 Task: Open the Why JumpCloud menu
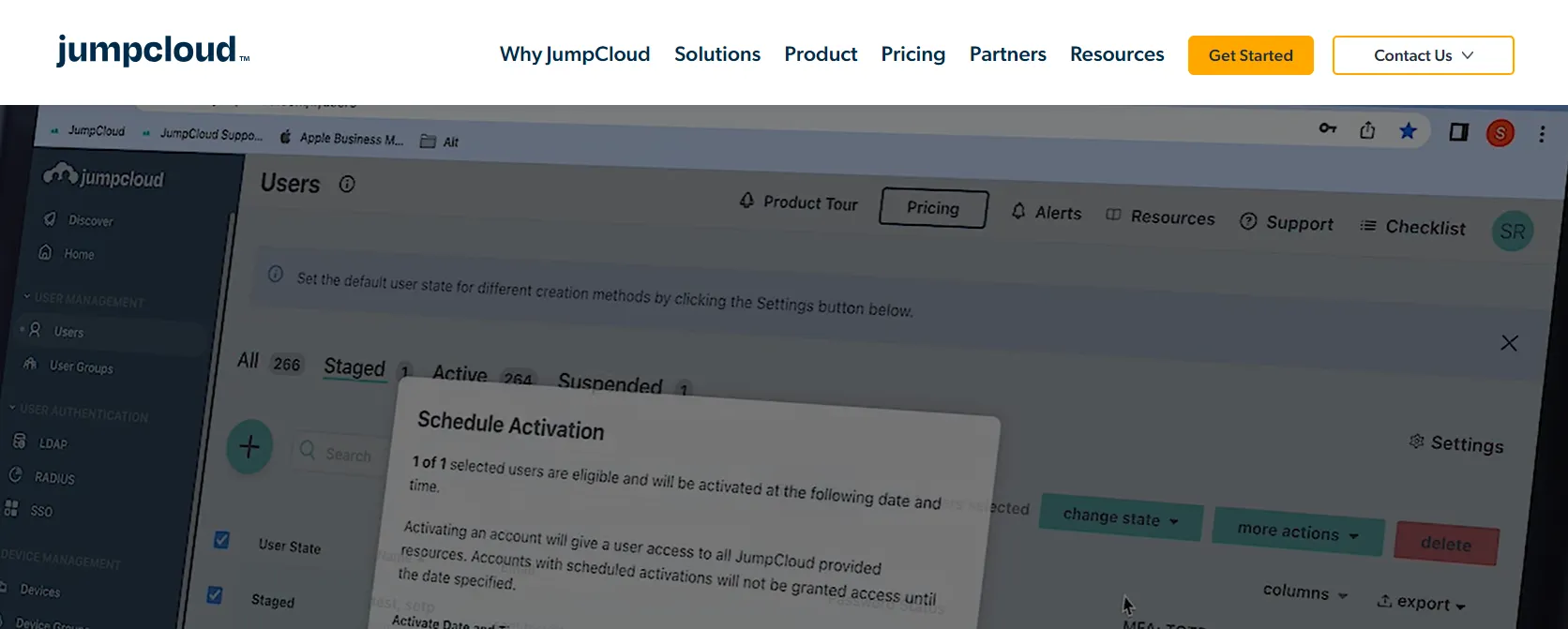[x=575, y=54]
